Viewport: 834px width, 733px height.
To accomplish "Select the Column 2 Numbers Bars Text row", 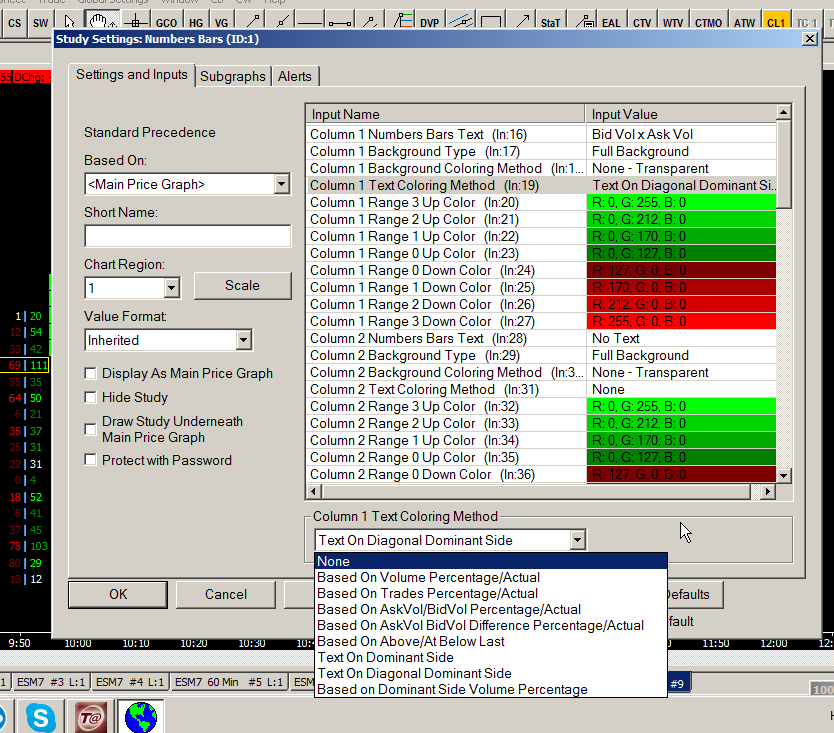I will point(541,338).
